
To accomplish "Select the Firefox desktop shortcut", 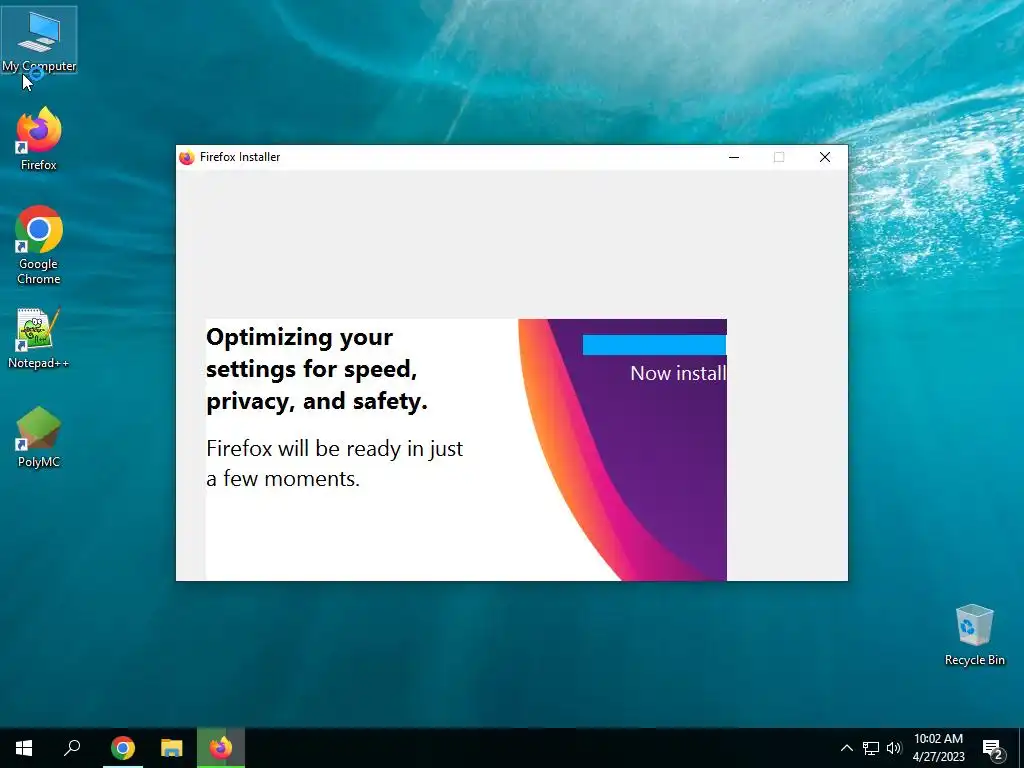I will 39,139.
